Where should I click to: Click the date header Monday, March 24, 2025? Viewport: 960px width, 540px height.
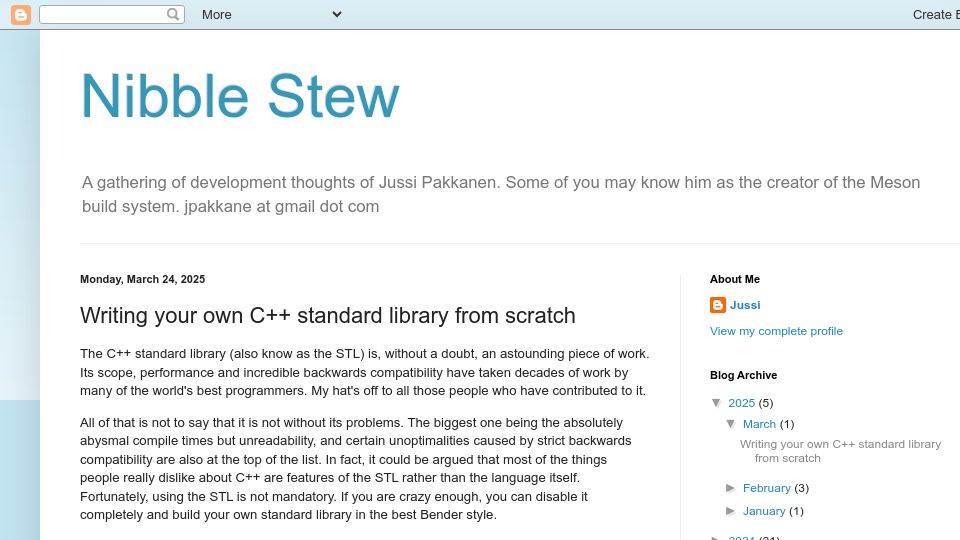[x=142, y=279]
